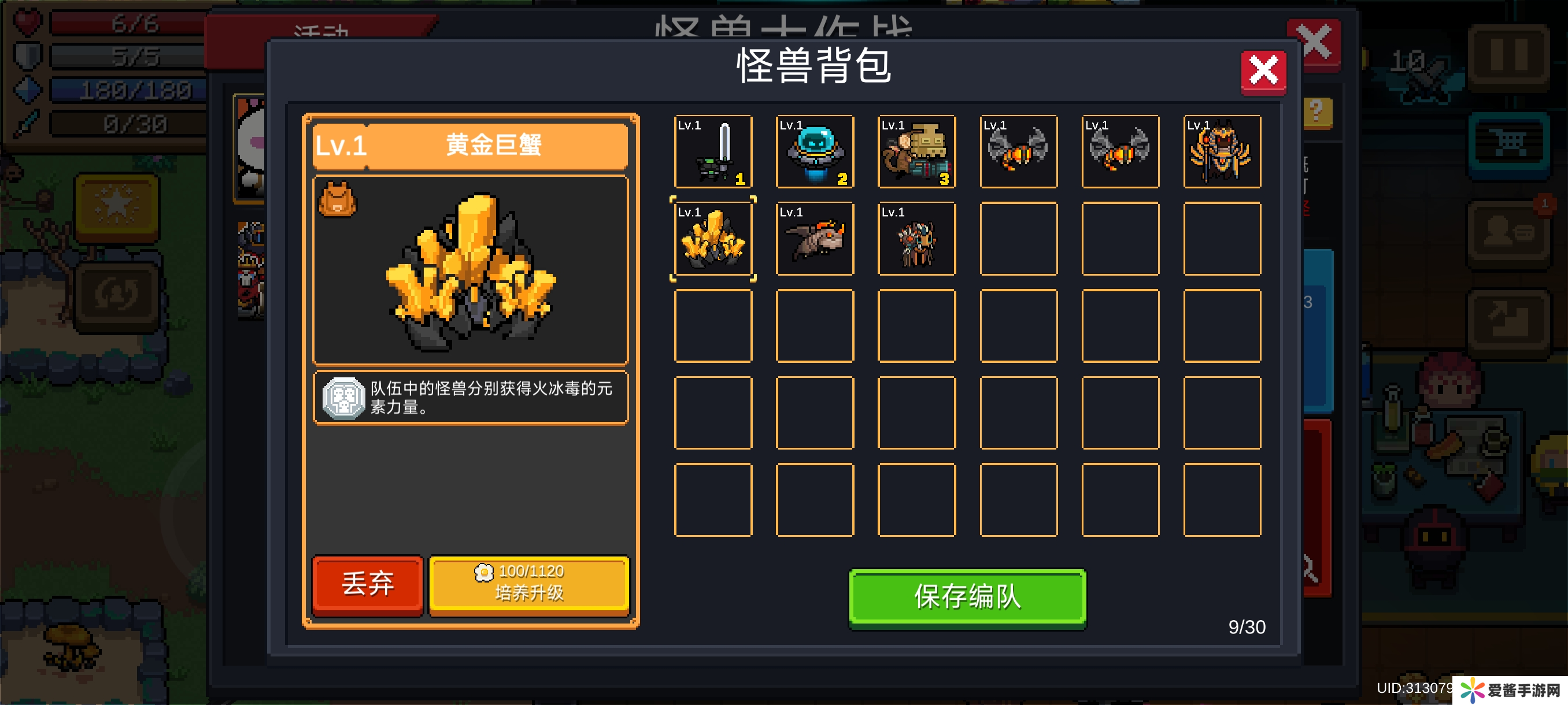Select the highlighted golden crab thumbnail

point(713,239)
